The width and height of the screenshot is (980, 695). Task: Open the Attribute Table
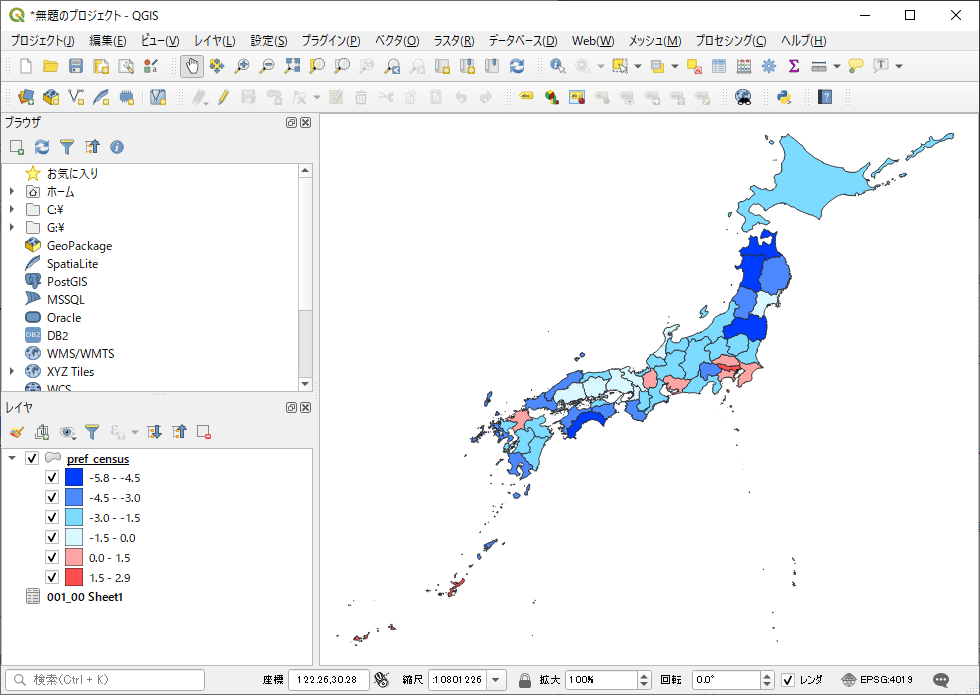coord(718,65)
